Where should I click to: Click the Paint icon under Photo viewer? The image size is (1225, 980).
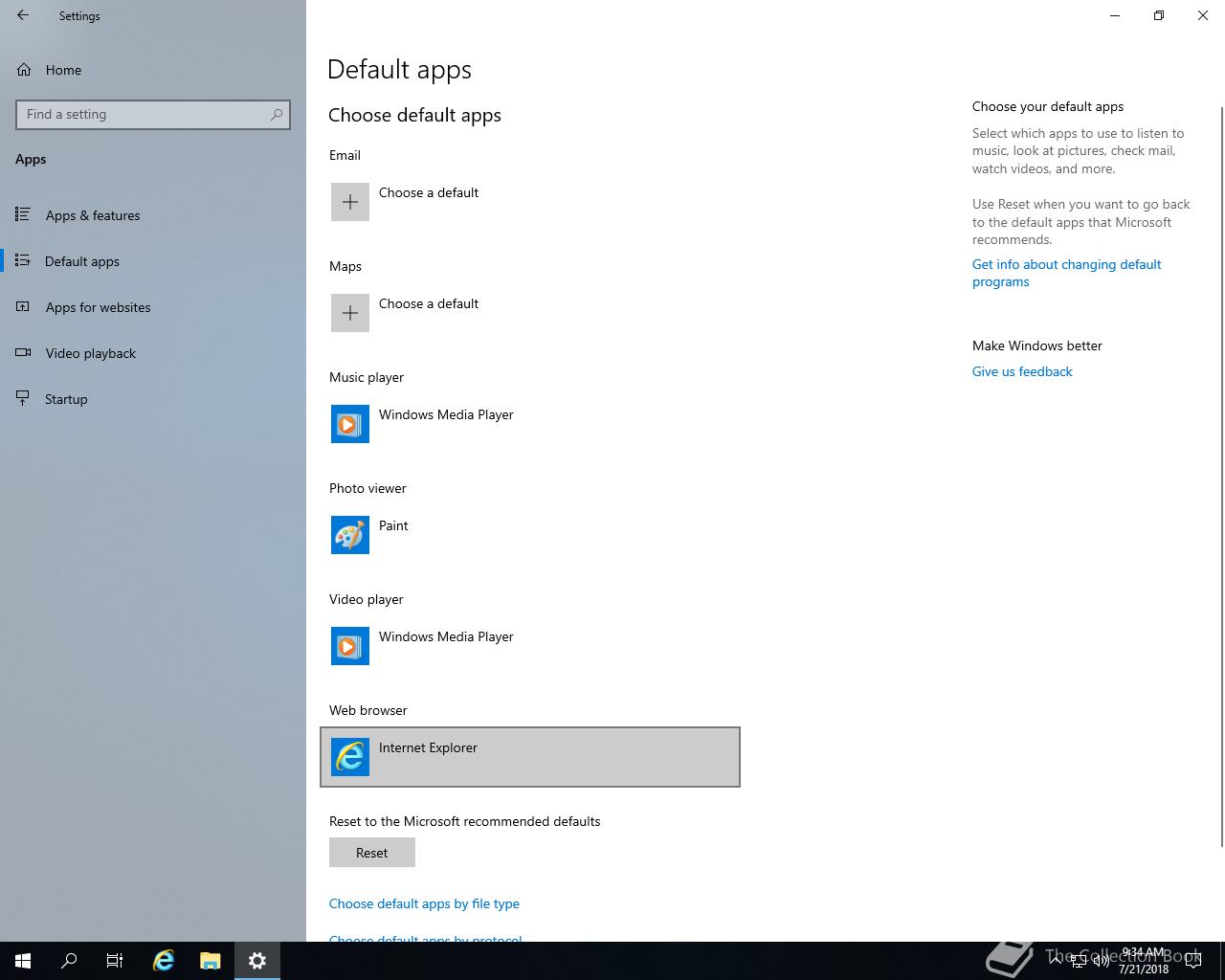pyautogui.click(x=350, y=535)
